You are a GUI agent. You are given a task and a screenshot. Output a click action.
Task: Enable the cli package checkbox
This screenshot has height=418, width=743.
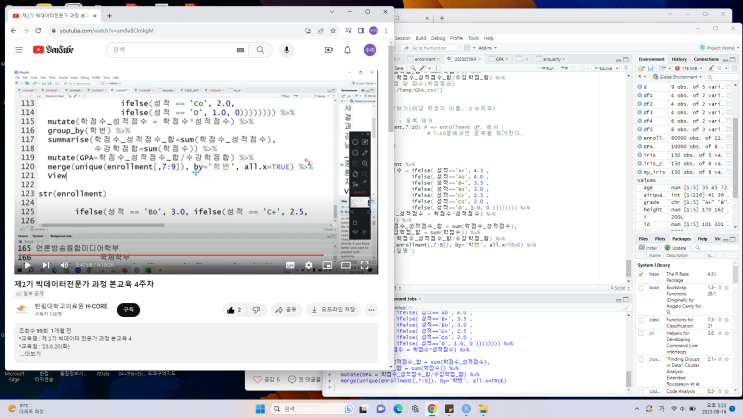tap(641, 333)
